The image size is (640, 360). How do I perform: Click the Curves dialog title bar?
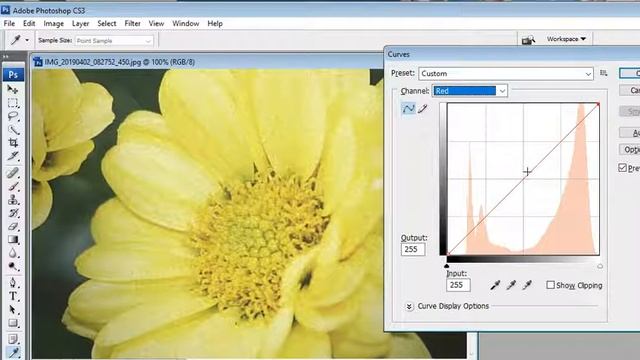512,54
